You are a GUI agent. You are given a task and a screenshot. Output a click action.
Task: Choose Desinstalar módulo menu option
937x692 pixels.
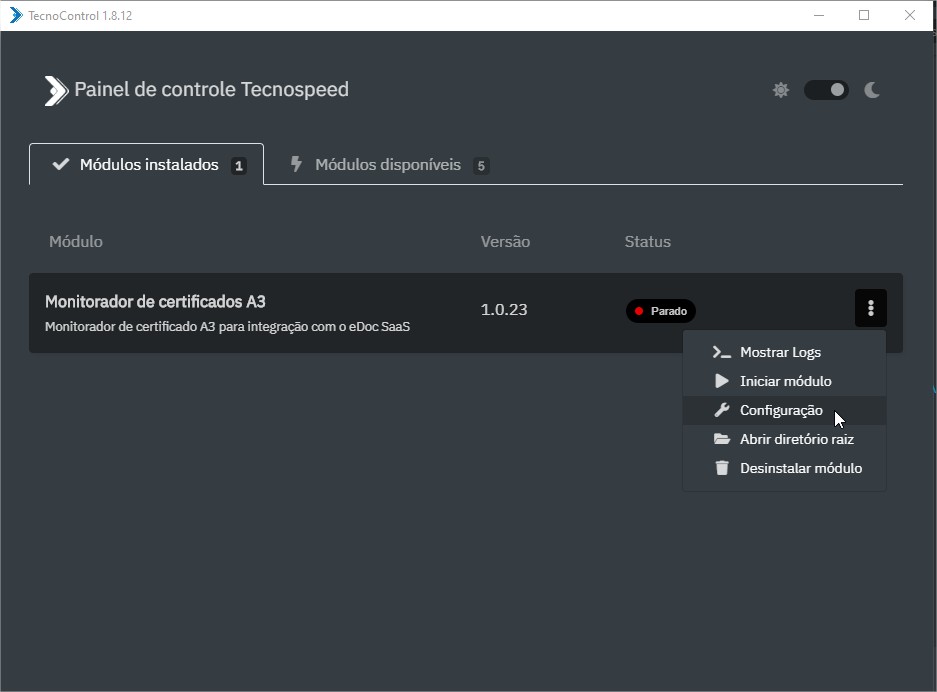point(784,469)
